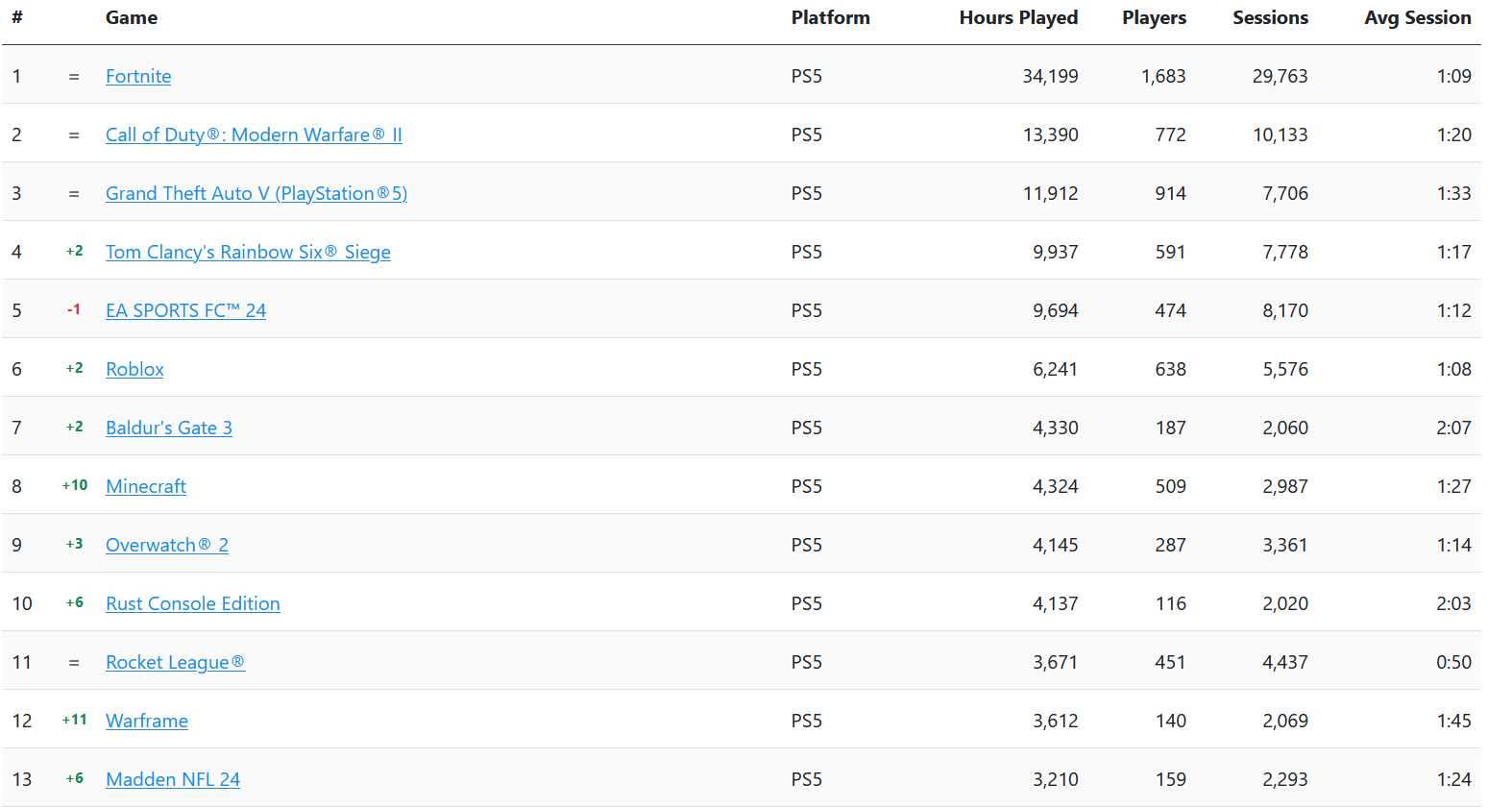Select Rainbow Six Siege's hours played 9,937
The width and height of the screenshot is (1512, 808).
click(1055, 252)
